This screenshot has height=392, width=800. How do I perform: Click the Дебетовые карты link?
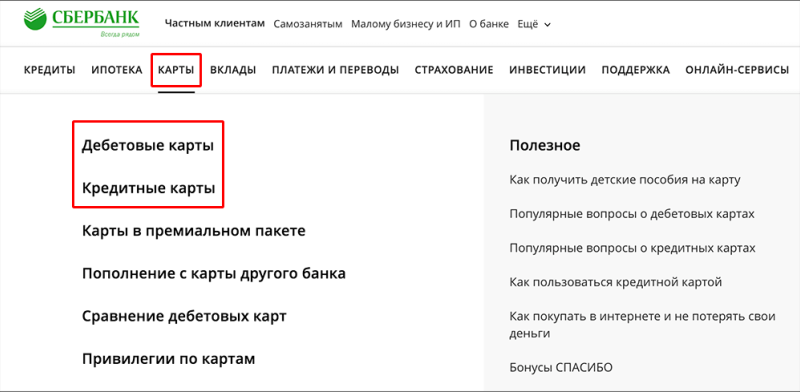tap(148, 146)
